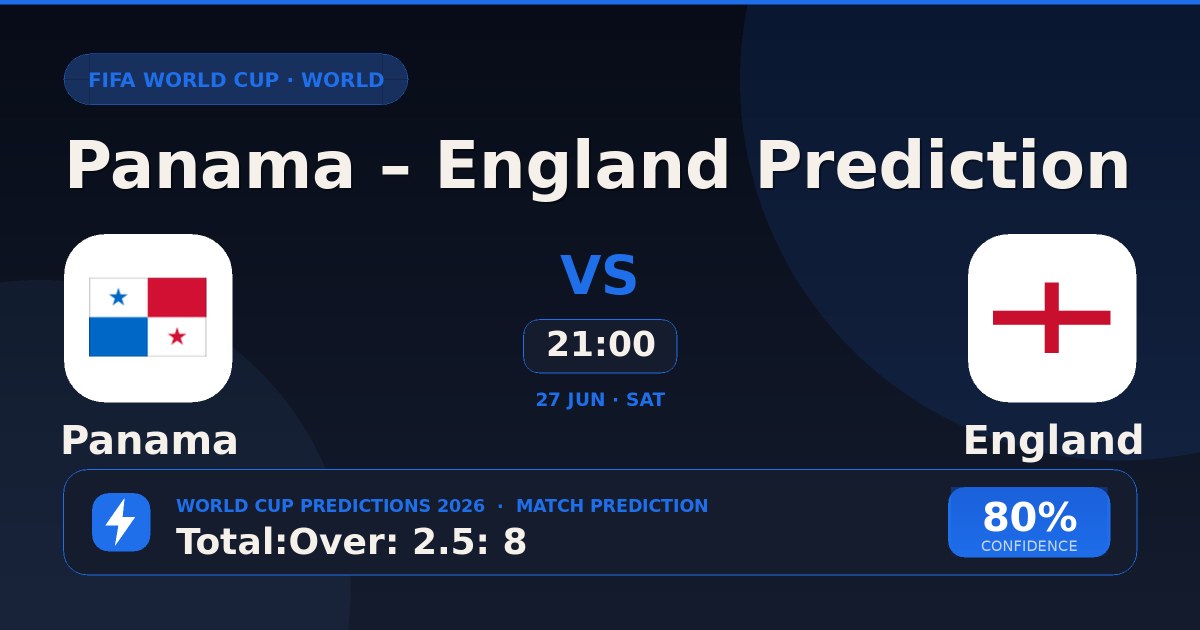Click the red cross on the England flag
This screenshot has height=630, width=1200.
click(x=1052, y=317)
